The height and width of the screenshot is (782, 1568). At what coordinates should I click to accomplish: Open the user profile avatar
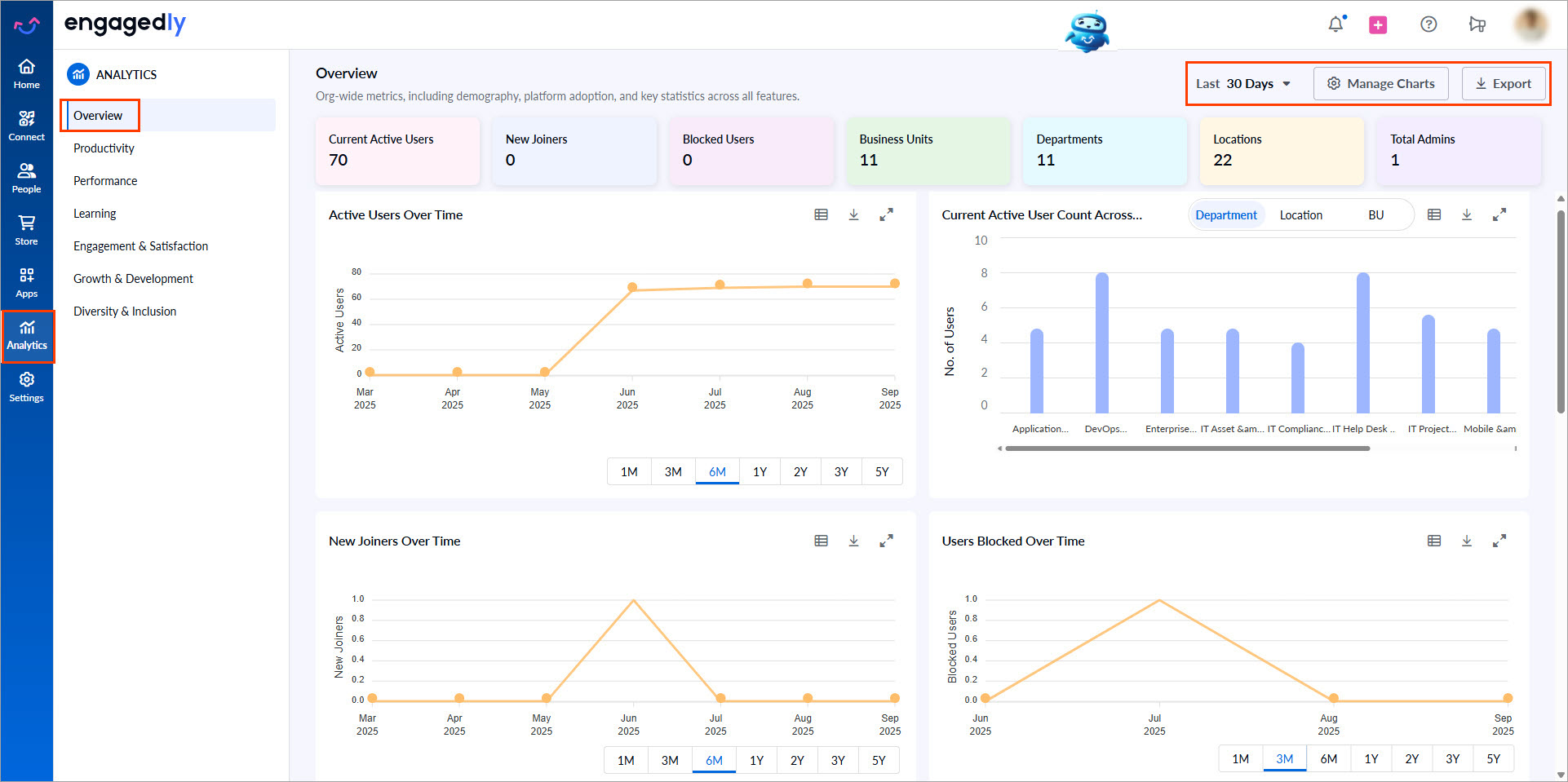(x=1531, y=24)
